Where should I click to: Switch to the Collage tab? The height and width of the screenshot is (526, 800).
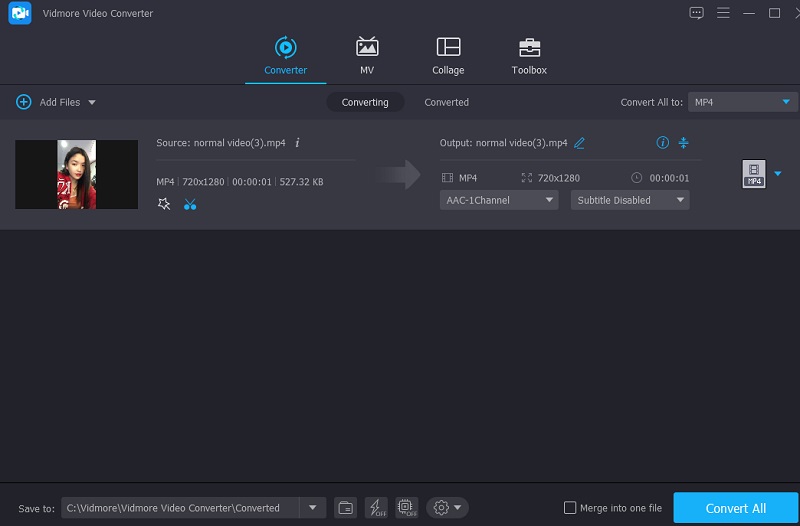tap(448, 56)
